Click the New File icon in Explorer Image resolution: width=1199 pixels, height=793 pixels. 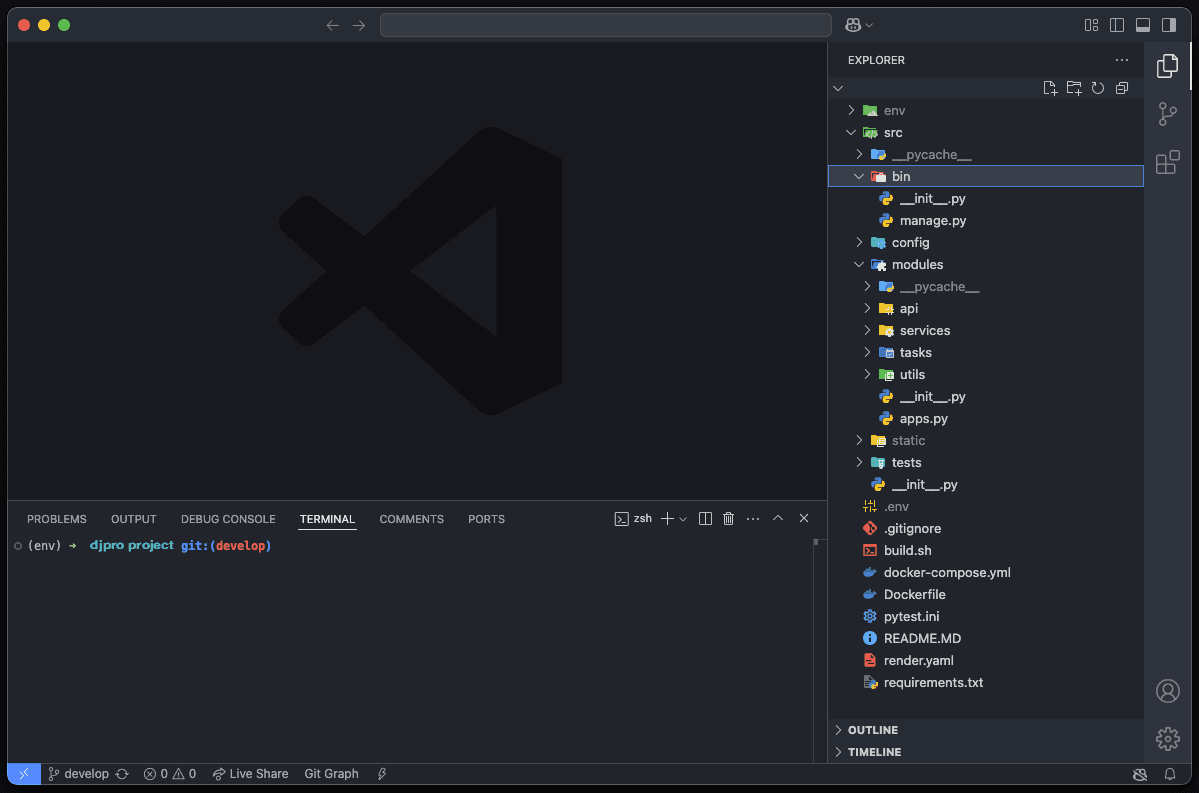(x=1050, y=88)
